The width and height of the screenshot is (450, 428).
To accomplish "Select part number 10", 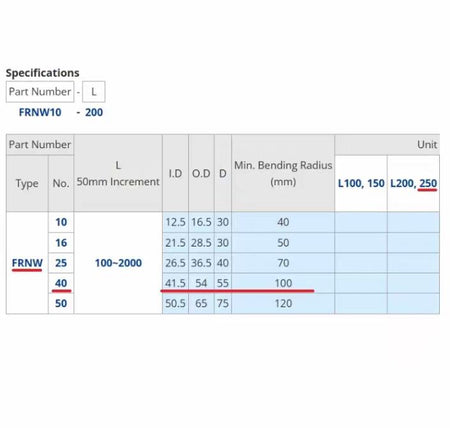I will [x=61, y=222].
